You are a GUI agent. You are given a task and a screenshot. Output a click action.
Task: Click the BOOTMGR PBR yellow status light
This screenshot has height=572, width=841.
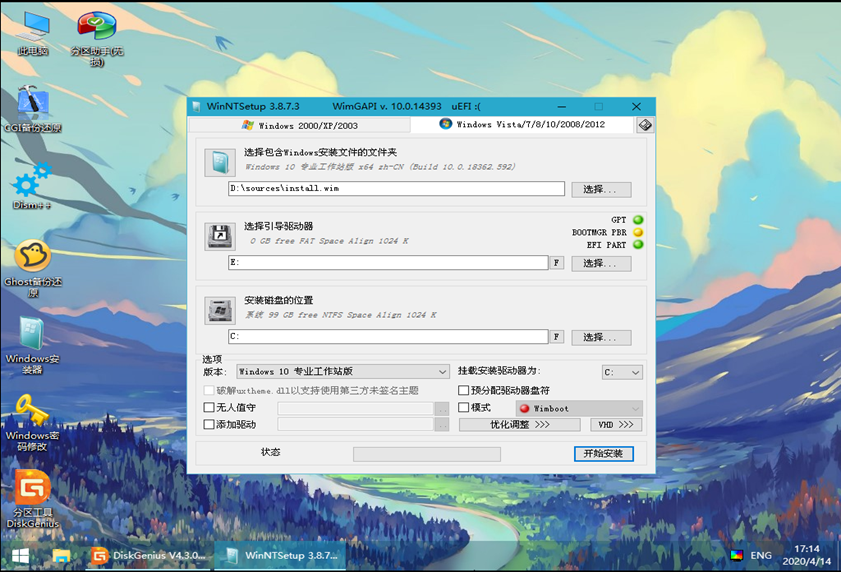click(638, 232)
